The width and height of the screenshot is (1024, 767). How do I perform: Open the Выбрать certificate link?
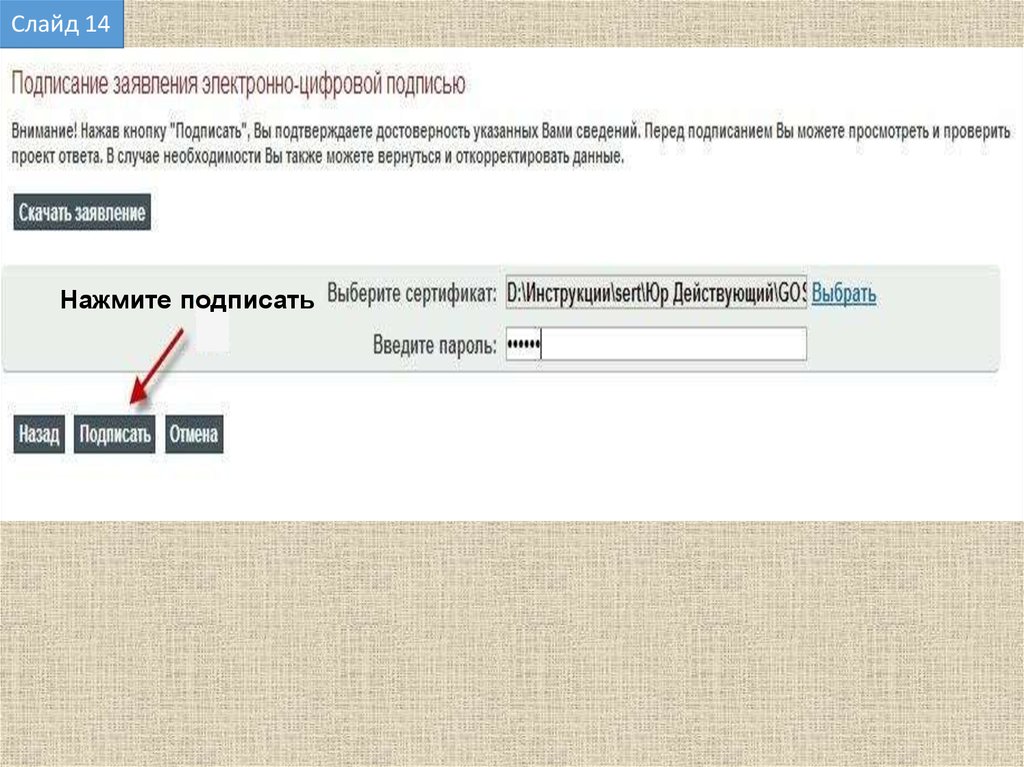pos(844,293)
